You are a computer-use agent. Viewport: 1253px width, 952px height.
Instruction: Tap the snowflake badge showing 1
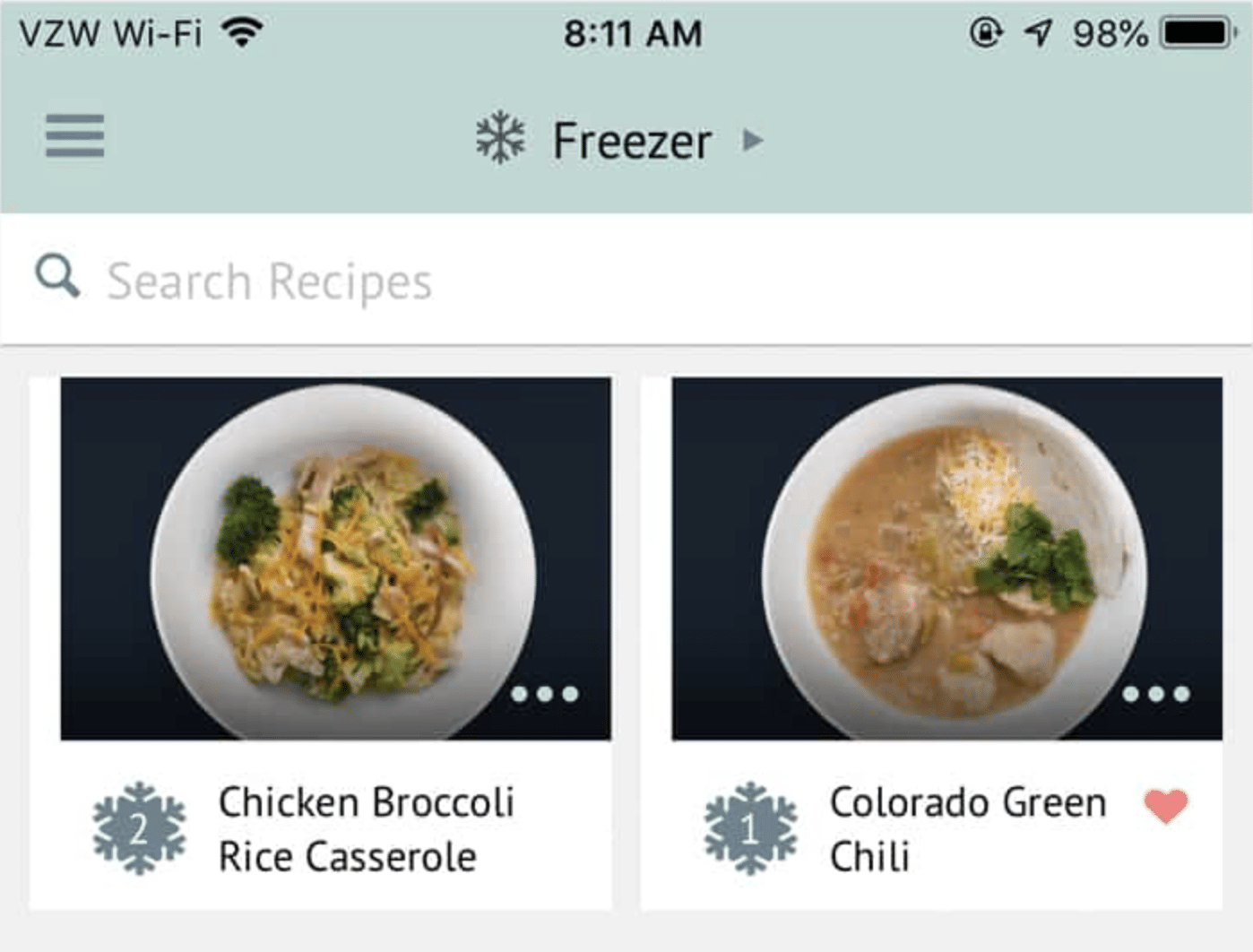pos(750,828)
